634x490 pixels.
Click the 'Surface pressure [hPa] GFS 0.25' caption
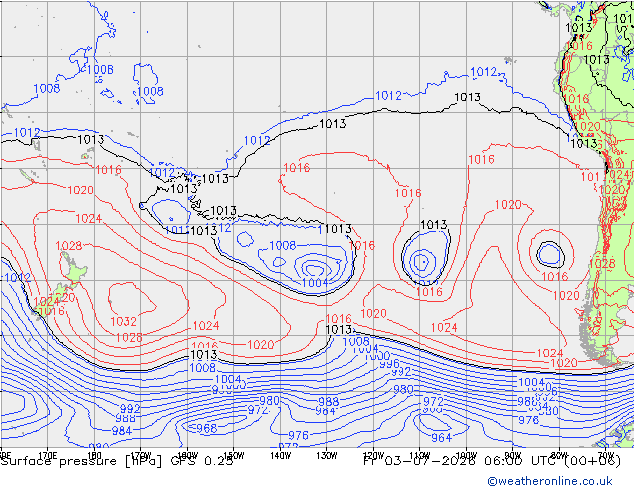[x=117, y=461]
